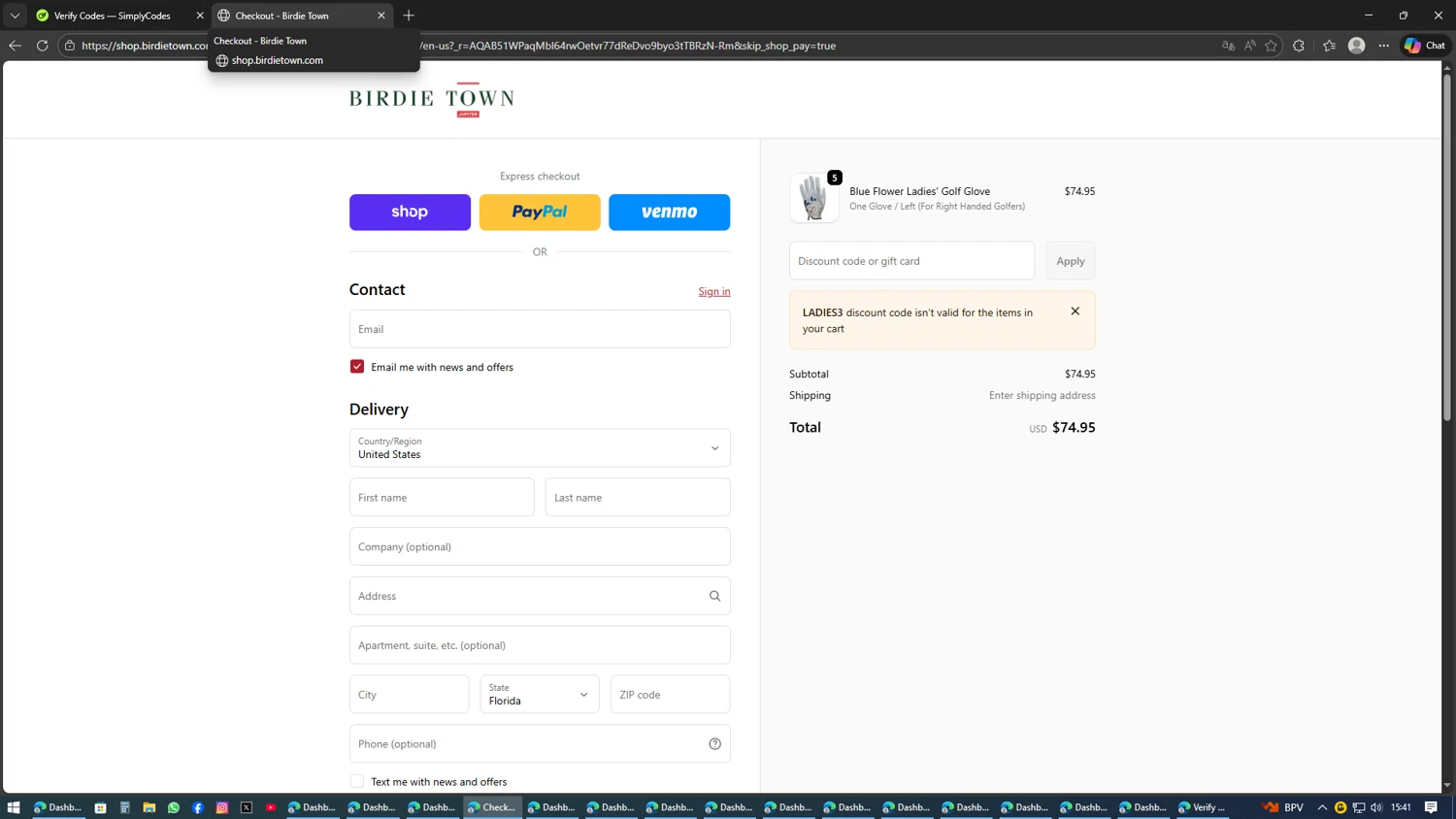The width and height of the screenshot is (1456, 819).
Task: Uncheck Email me with news and offers
Action: pyautogui.click(x=357, y=367)
